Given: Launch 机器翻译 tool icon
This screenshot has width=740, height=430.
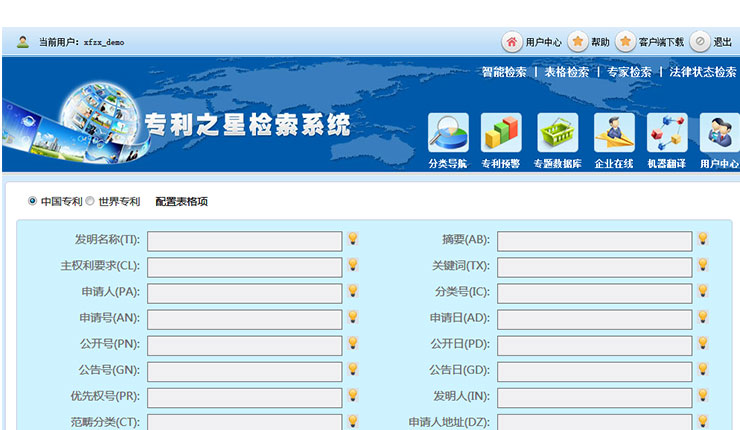Looking at the screenshot, I should [666, 133].
